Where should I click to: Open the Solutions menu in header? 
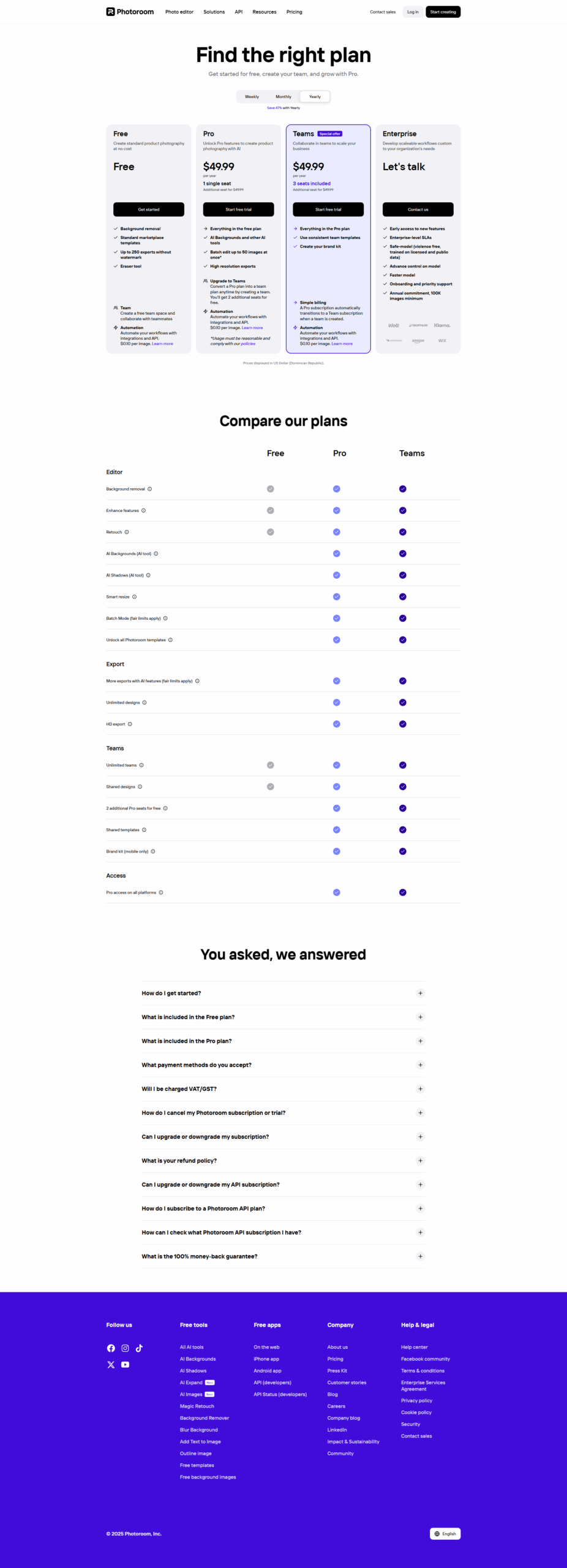point(214,12)
